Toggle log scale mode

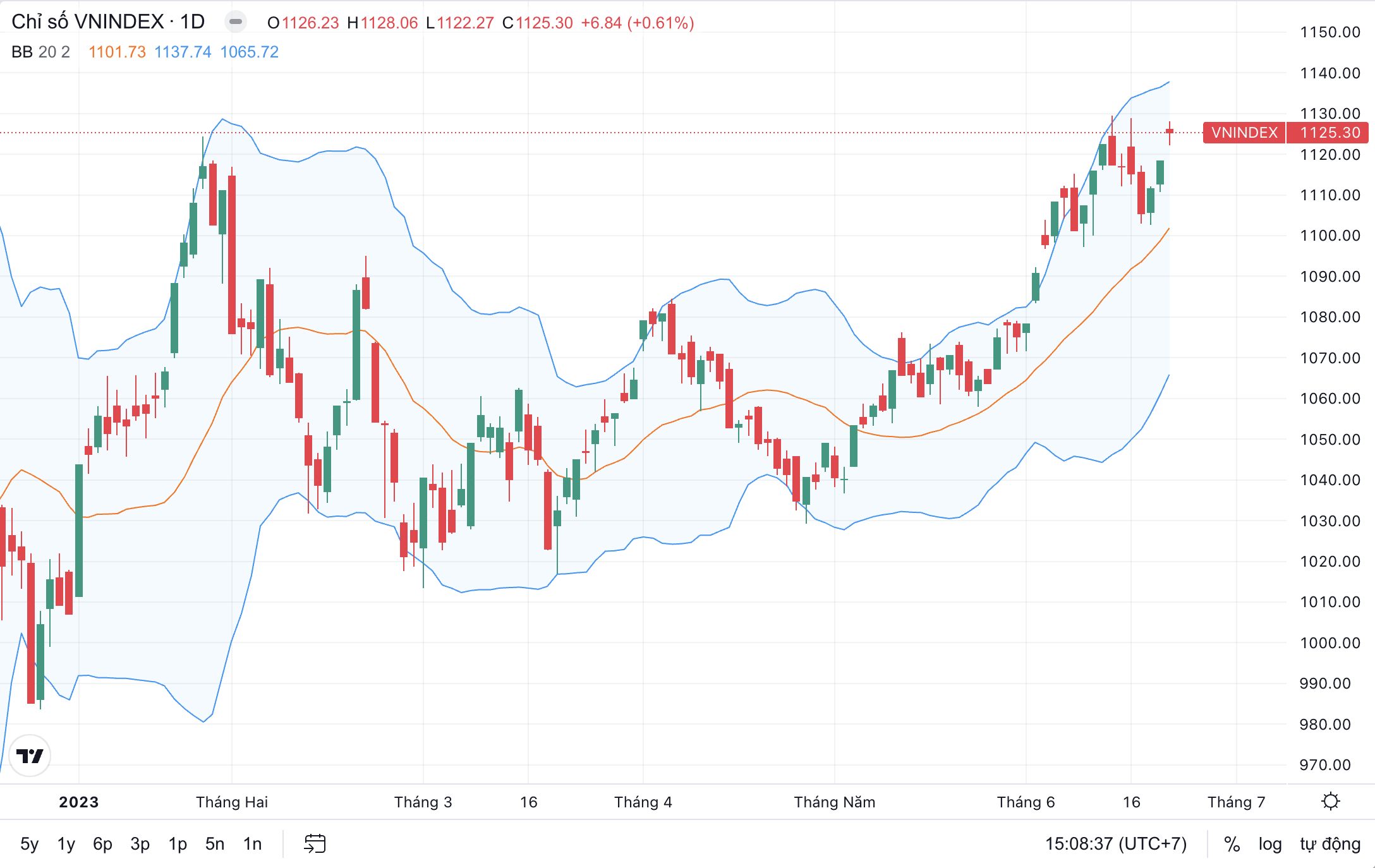pos(1269,844)
